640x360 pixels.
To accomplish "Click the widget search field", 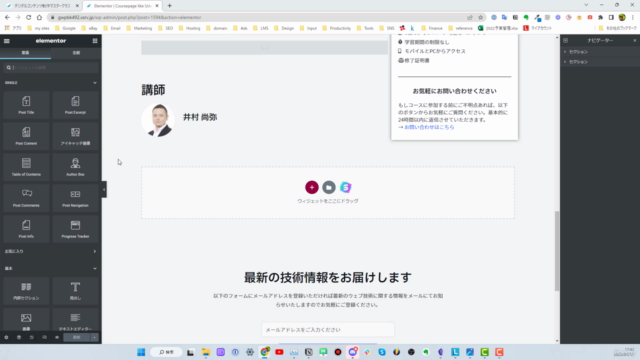I will 51,67.
